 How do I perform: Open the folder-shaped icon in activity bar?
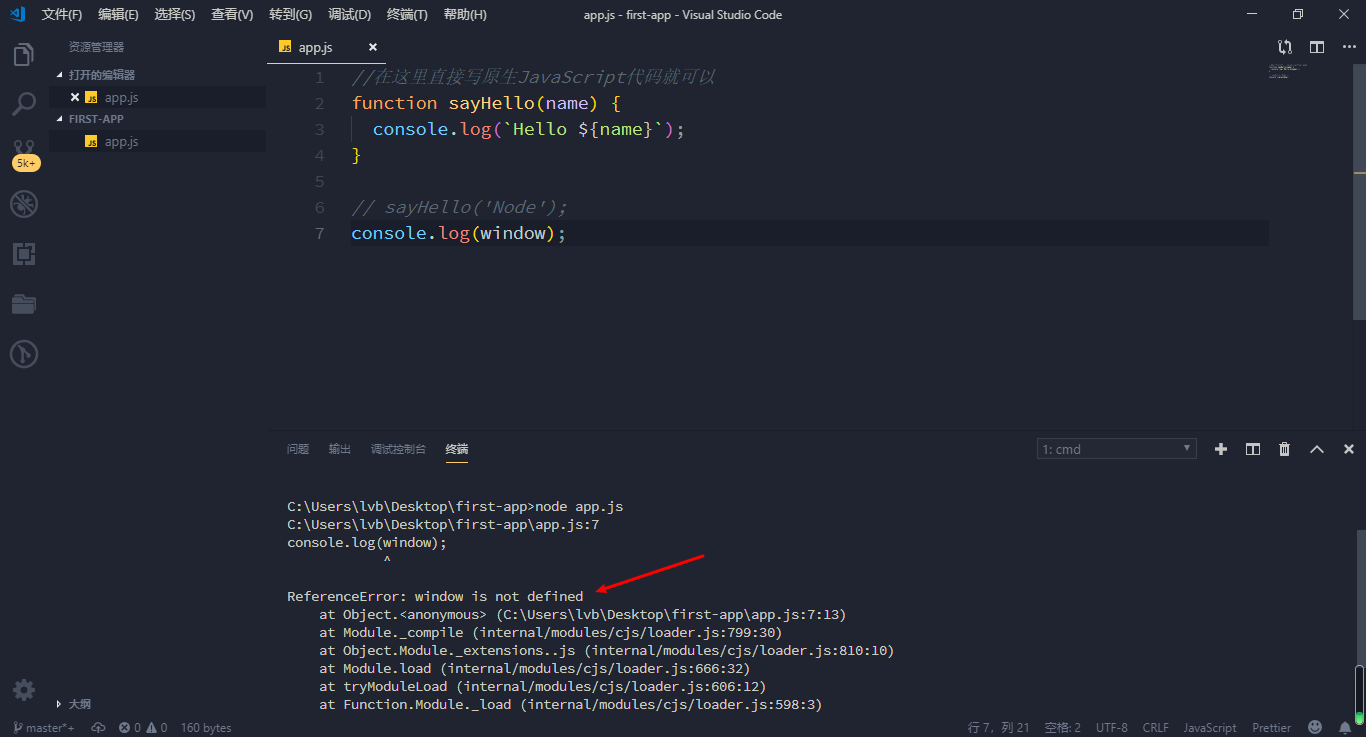tap(24, 304)
